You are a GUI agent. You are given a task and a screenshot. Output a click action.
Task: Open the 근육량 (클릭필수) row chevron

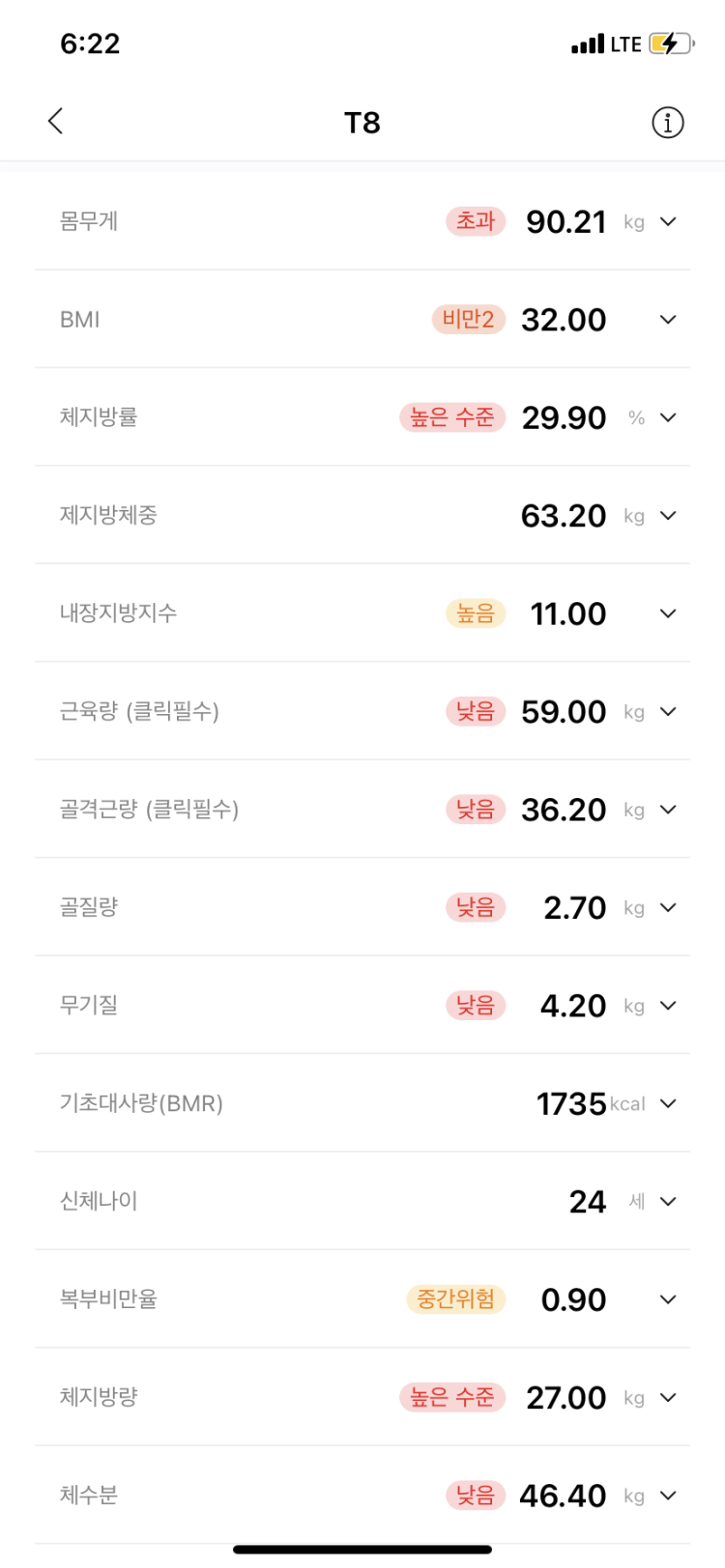(668, 712)
